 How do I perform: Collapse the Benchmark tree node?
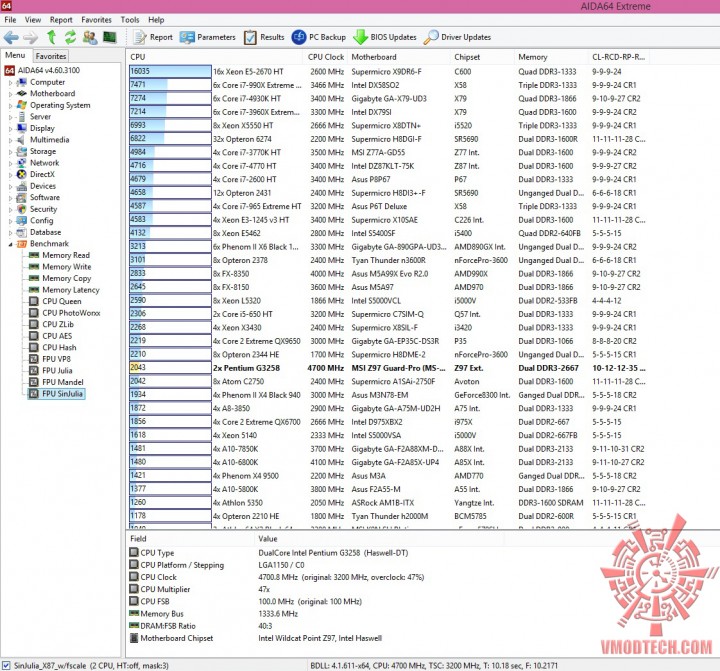pos(11,244)
